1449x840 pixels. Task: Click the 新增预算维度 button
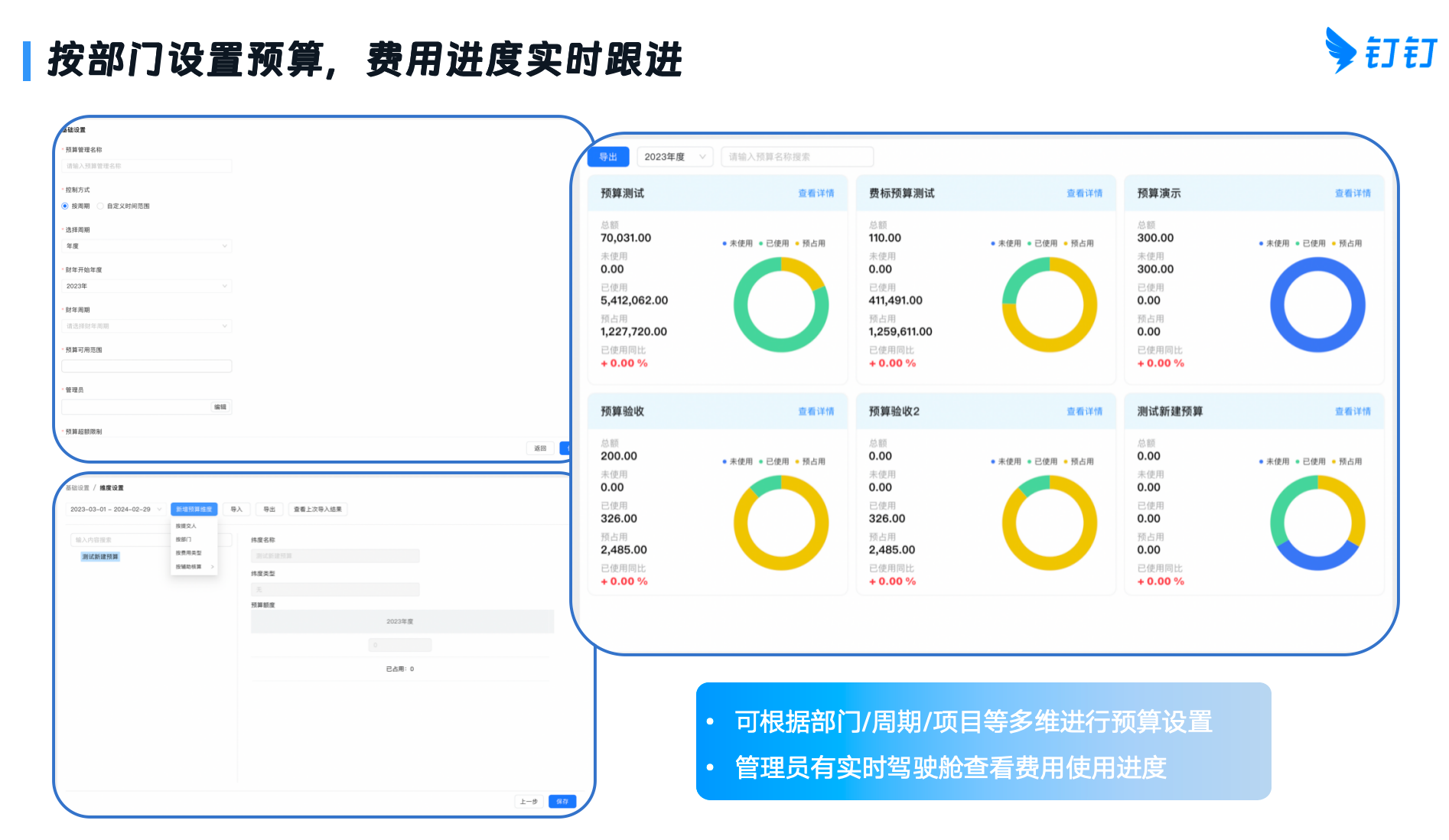[194, 509]
